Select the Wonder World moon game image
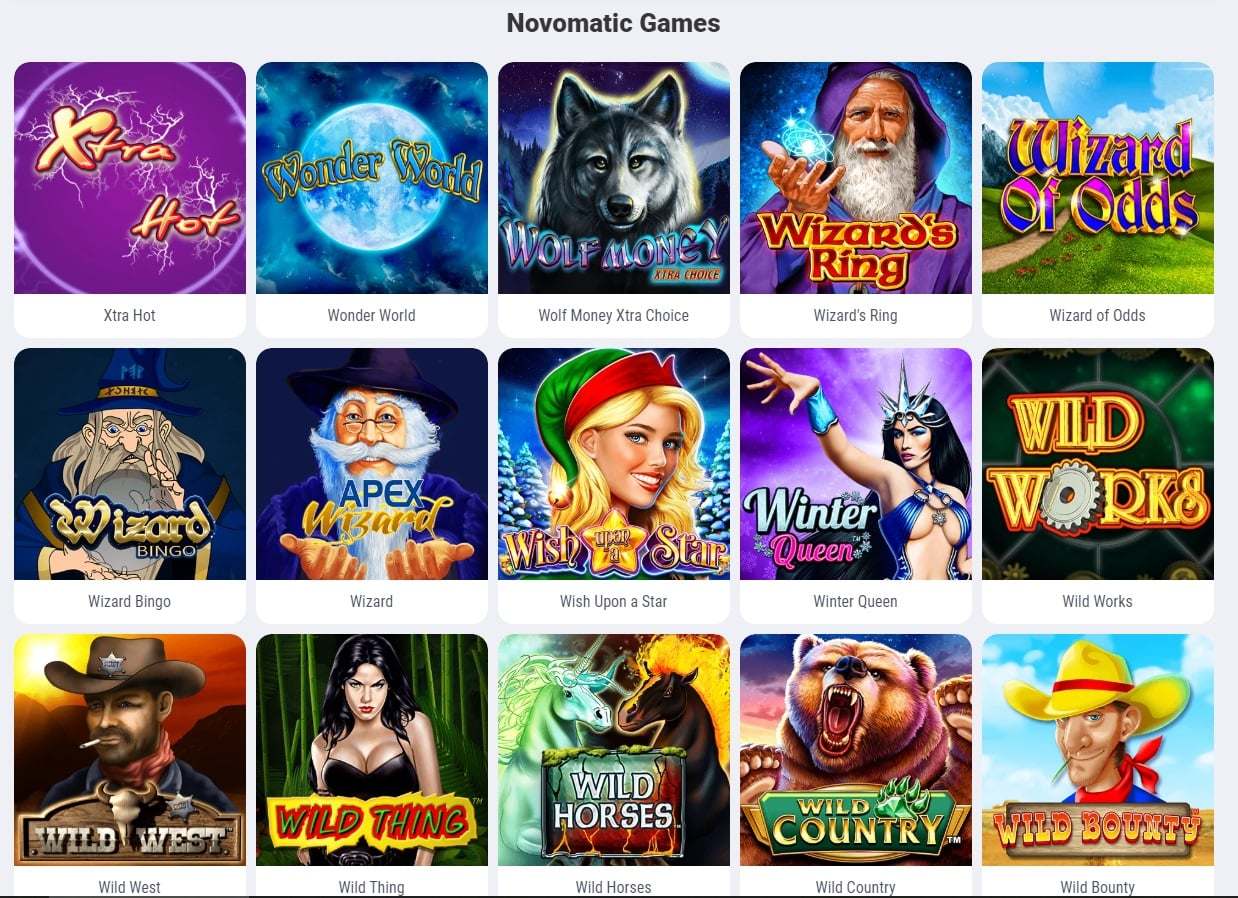1238x898 pixels. [x=372, y=178]
